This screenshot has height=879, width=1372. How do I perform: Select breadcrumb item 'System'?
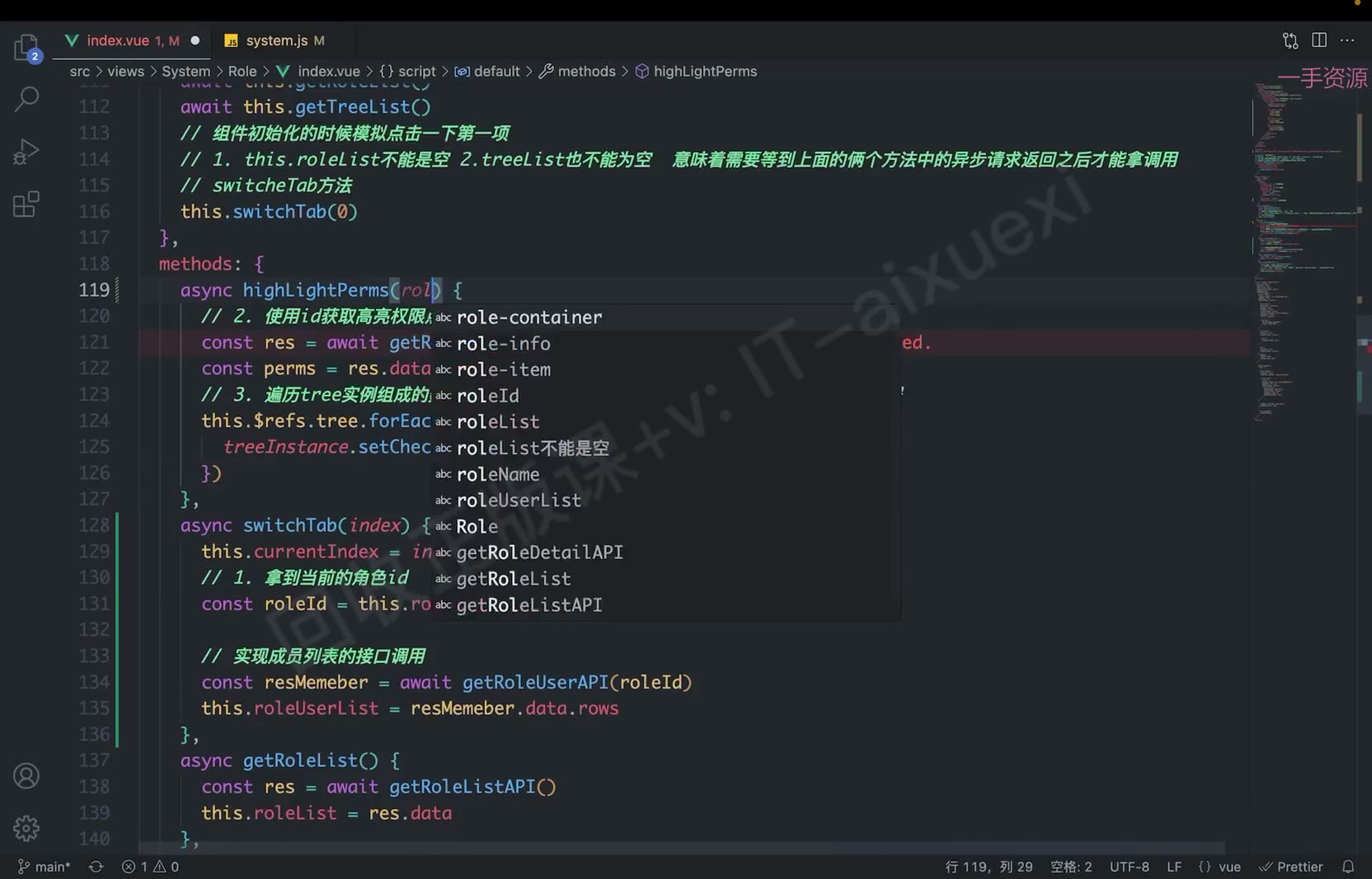[186, 72]
